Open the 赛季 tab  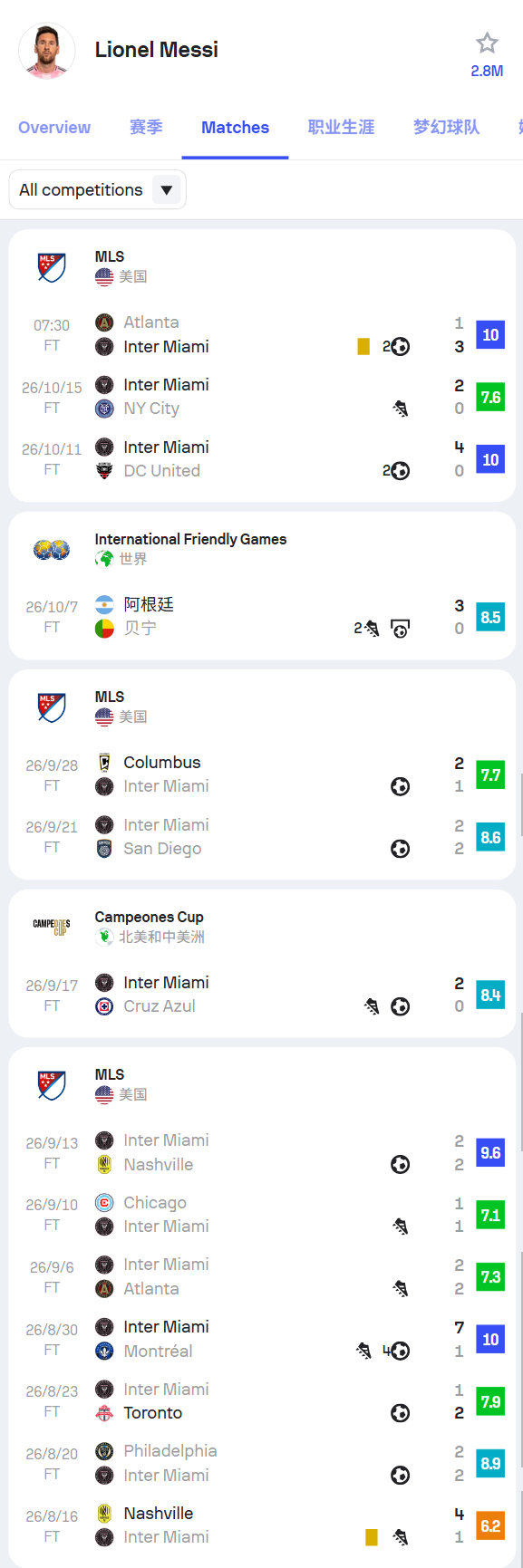146,128
